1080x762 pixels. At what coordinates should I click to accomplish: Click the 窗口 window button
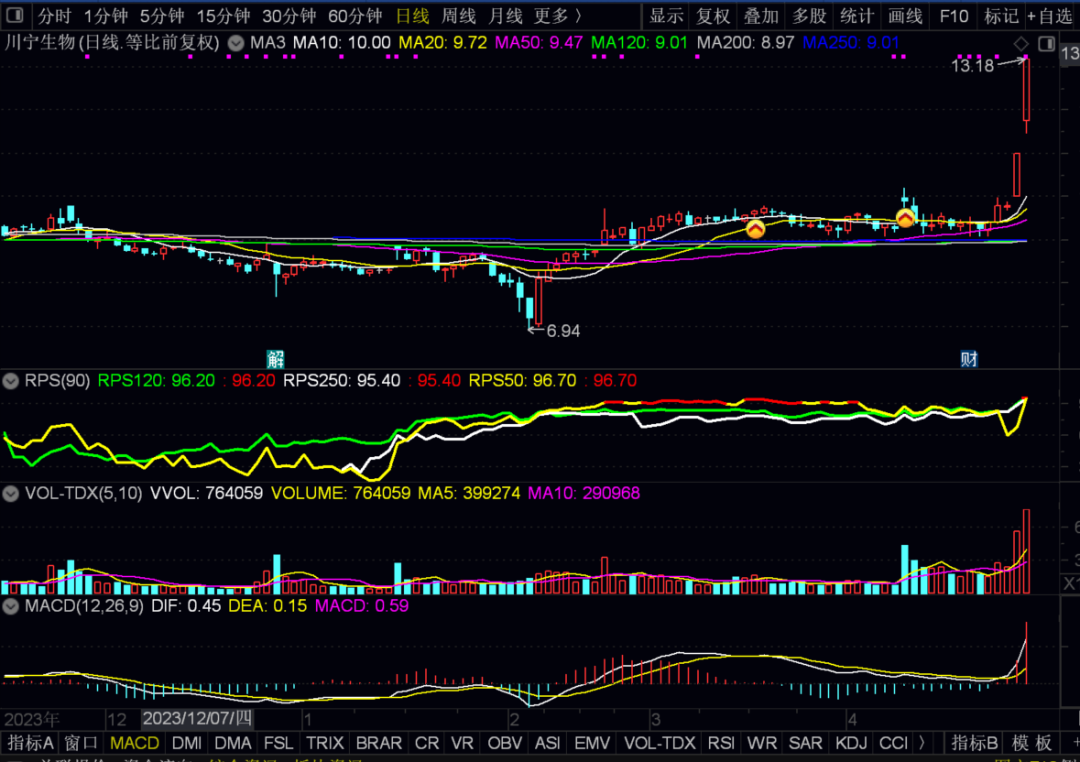[81, 743]
